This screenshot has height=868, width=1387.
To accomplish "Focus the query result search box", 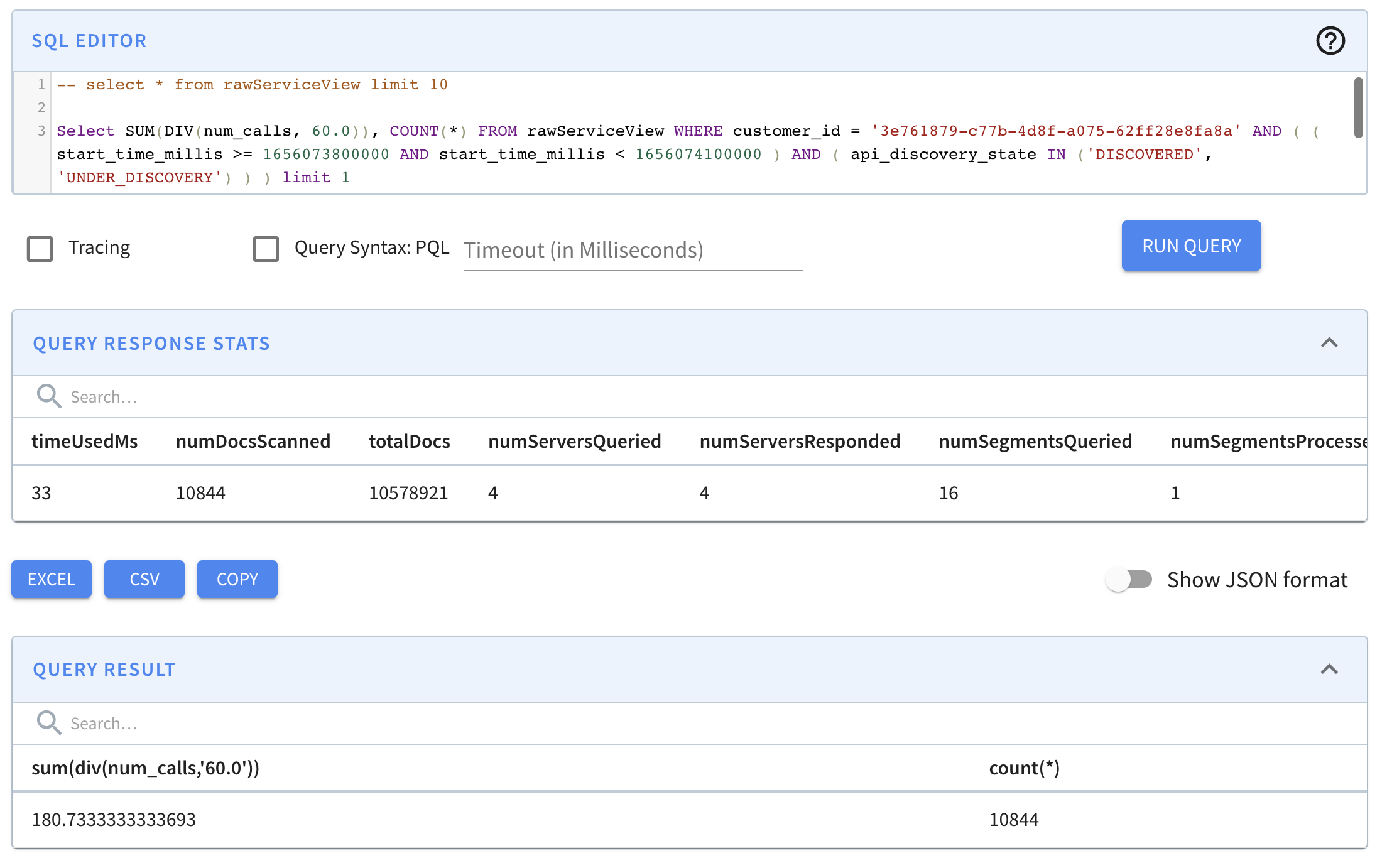I will [377, 724].
